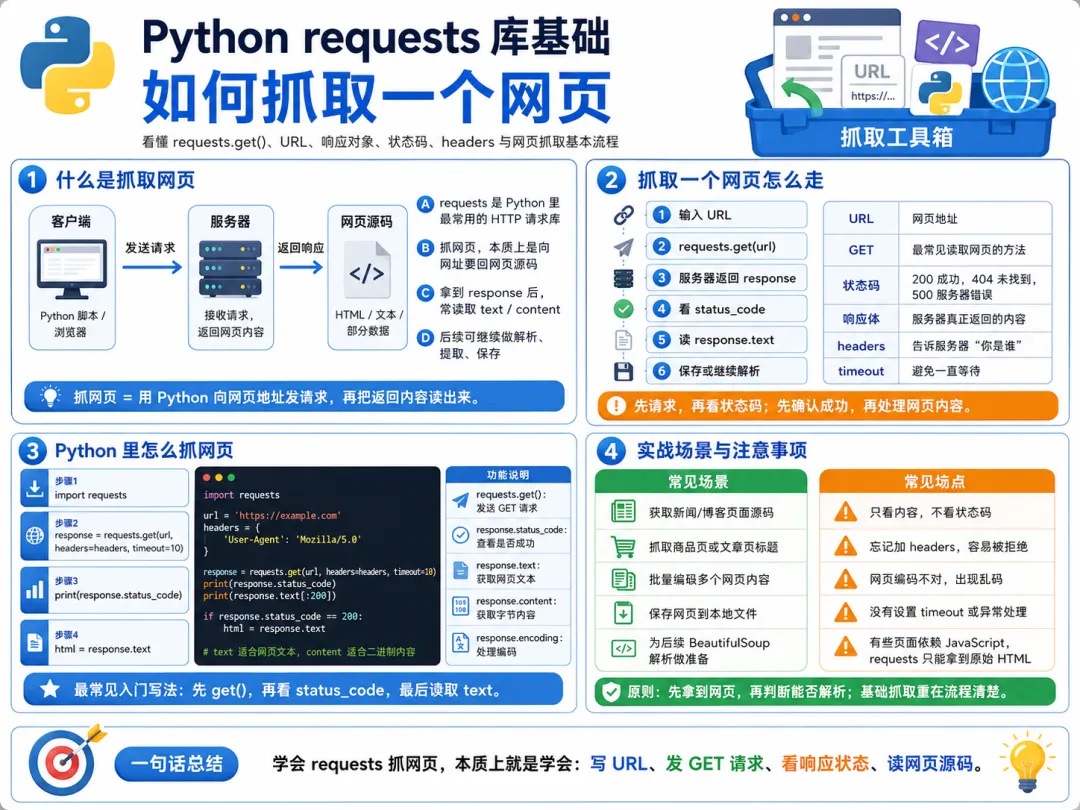Click the shield check icon in green banner
Image resolution: width=1080 pixels, height=810 pixels.
tap(611, 691)
